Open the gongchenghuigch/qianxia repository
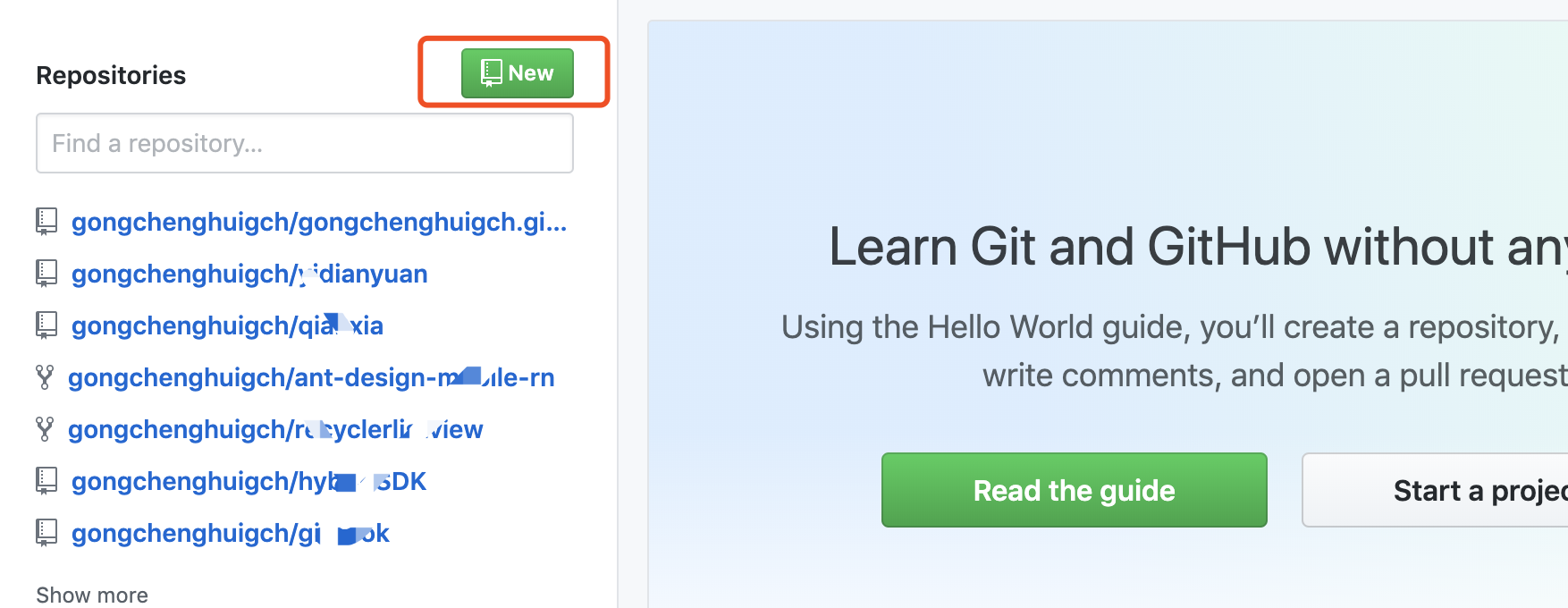1568x608 pixels. point(226,325)
